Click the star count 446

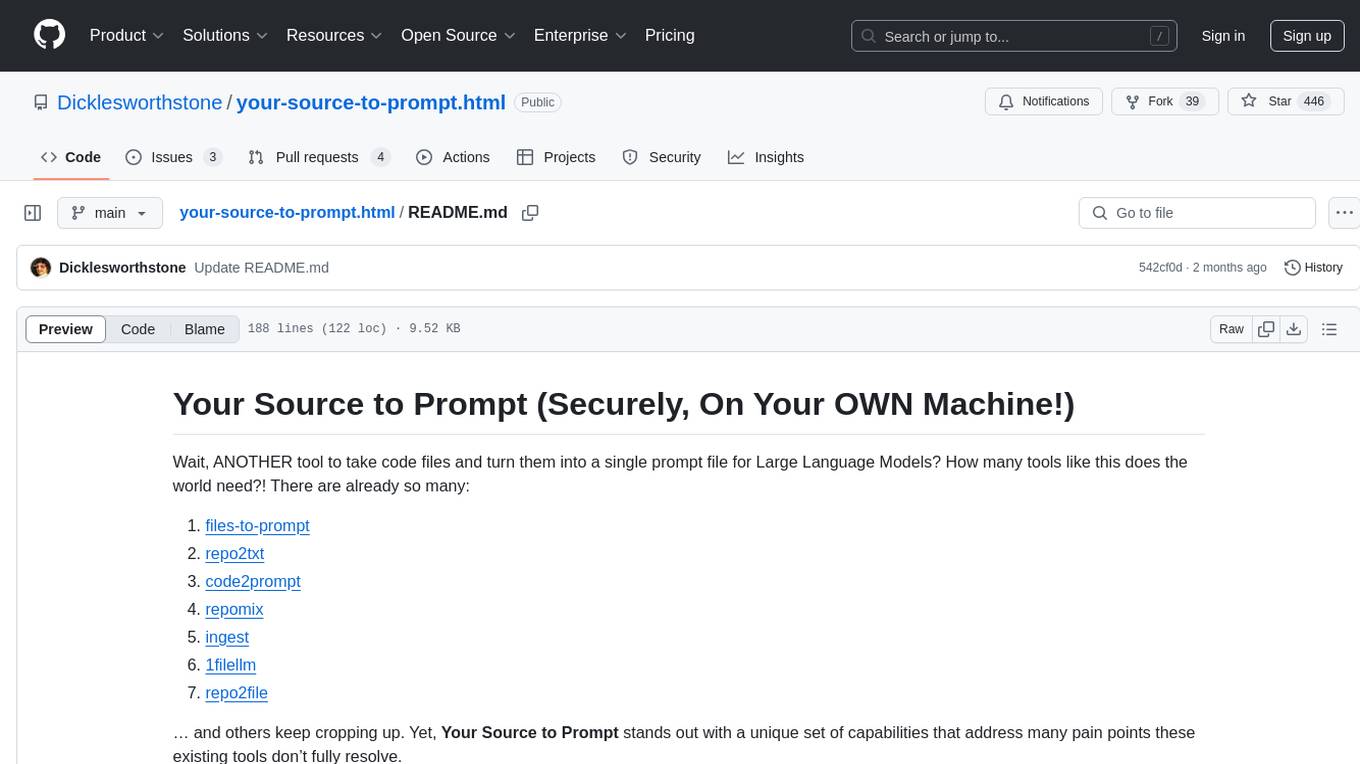1314,102
